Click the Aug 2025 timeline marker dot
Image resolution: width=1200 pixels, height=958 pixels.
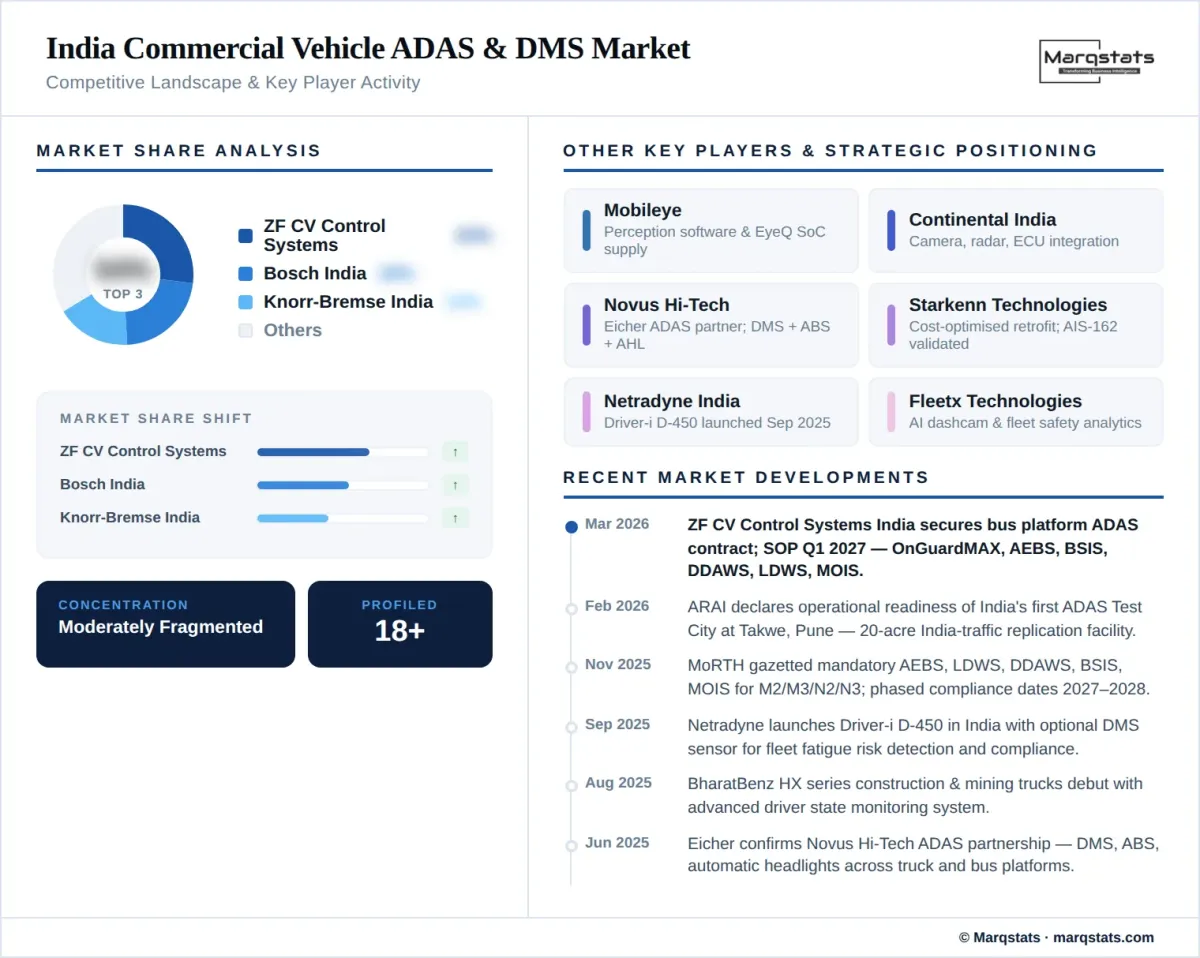point(571,786)
